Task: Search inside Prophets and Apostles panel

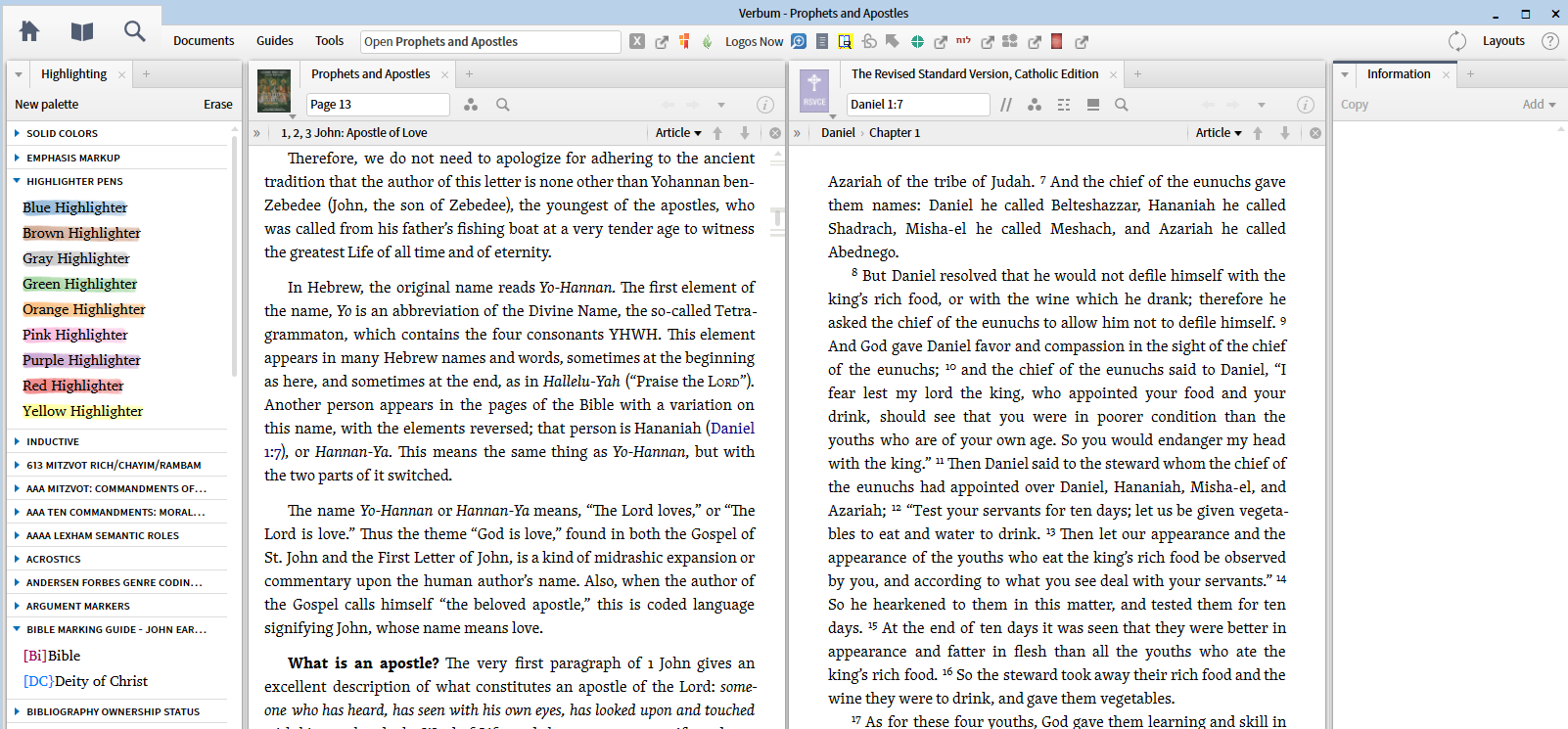Action: (x=503, y=105)
